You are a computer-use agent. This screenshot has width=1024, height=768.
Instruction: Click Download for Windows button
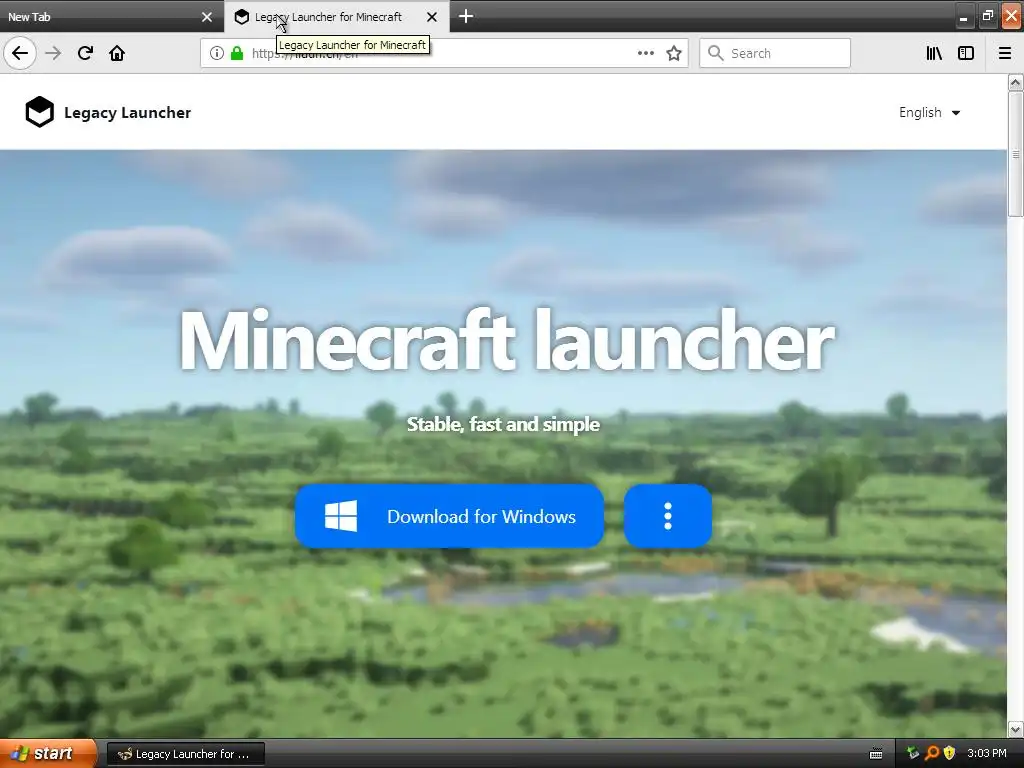[449, 516]
